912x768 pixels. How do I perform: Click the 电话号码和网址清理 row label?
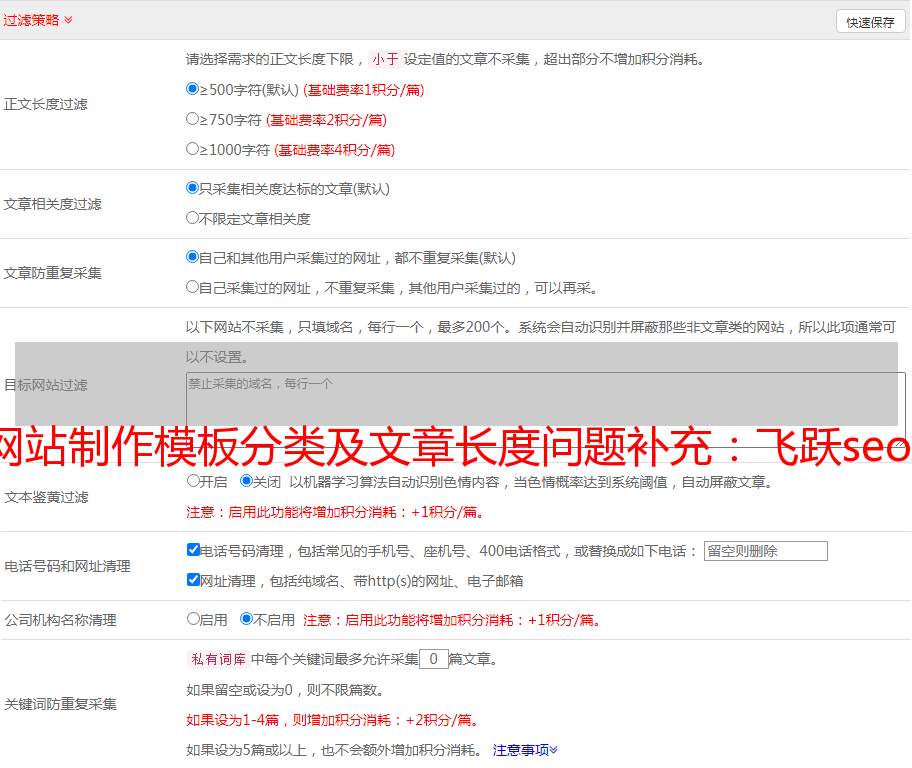tap(67, 566)
